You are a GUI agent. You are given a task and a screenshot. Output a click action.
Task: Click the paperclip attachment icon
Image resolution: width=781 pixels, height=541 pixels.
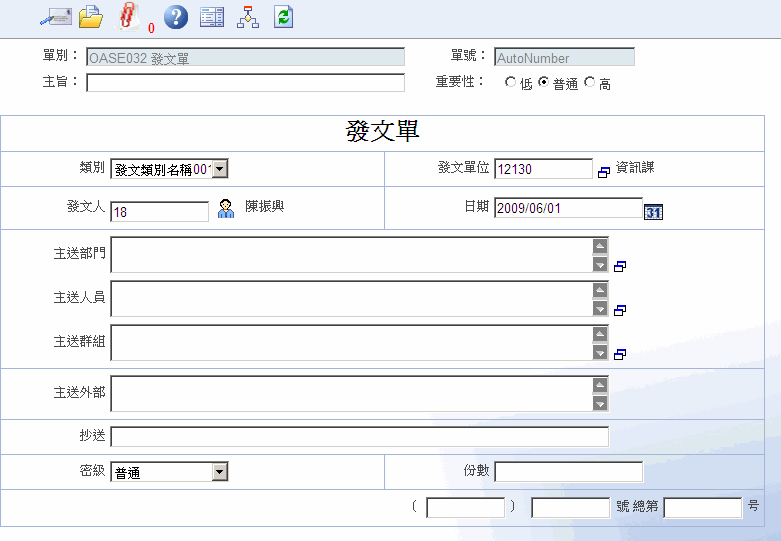[x=127, y=16]
